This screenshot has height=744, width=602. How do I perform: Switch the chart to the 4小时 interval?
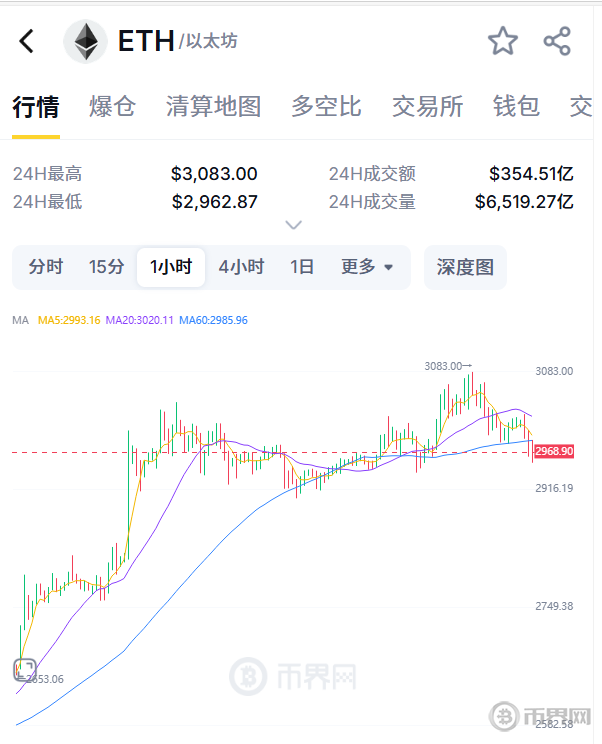coord(241,267)
